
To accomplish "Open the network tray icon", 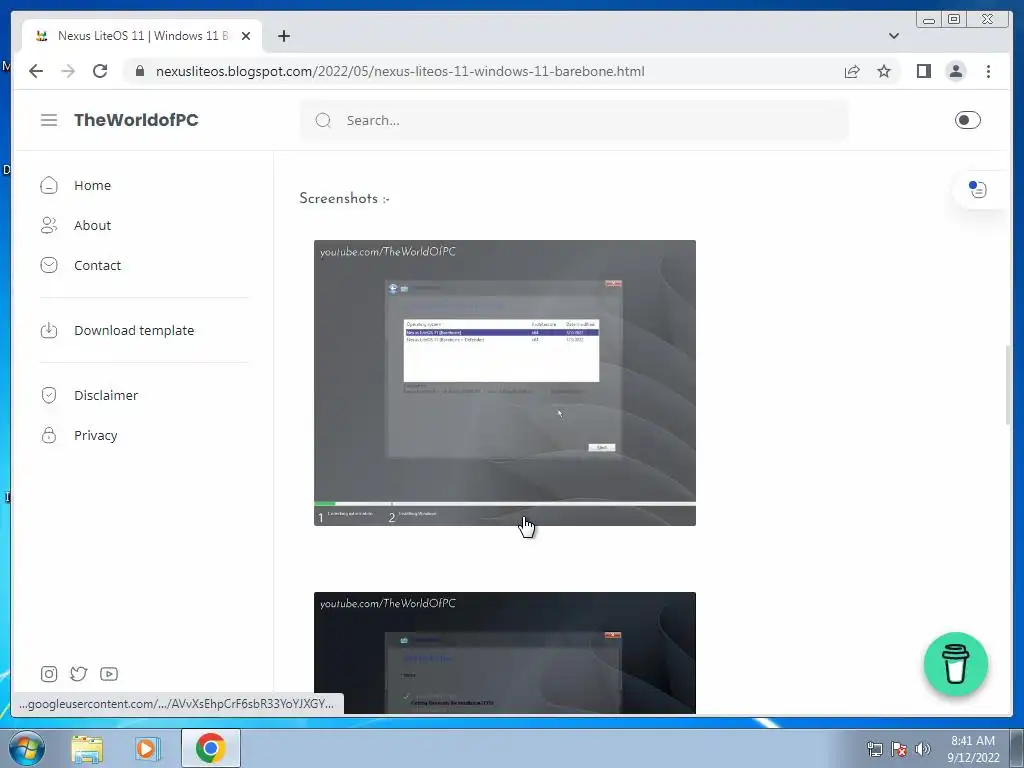I will (874, 749).
